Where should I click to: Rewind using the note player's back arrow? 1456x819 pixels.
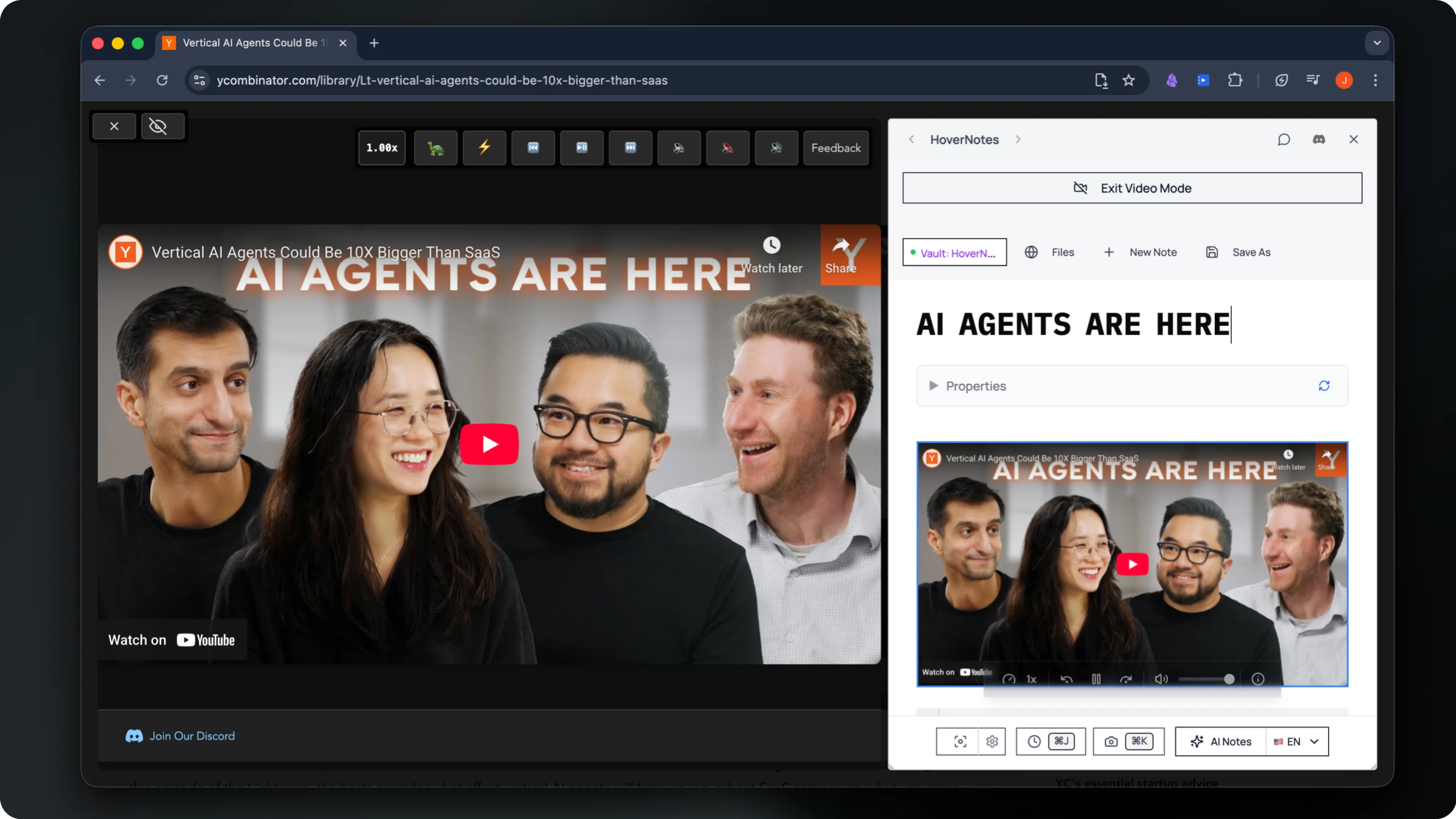1067,679
